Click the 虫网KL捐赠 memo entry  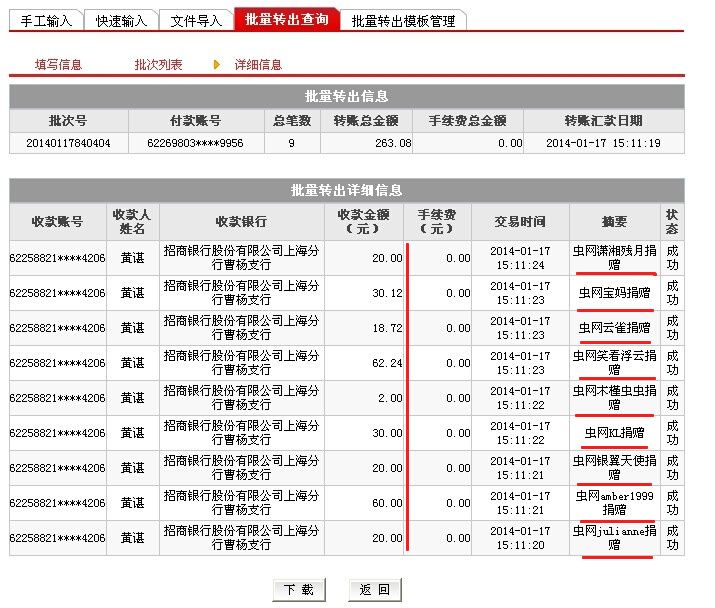614,433
